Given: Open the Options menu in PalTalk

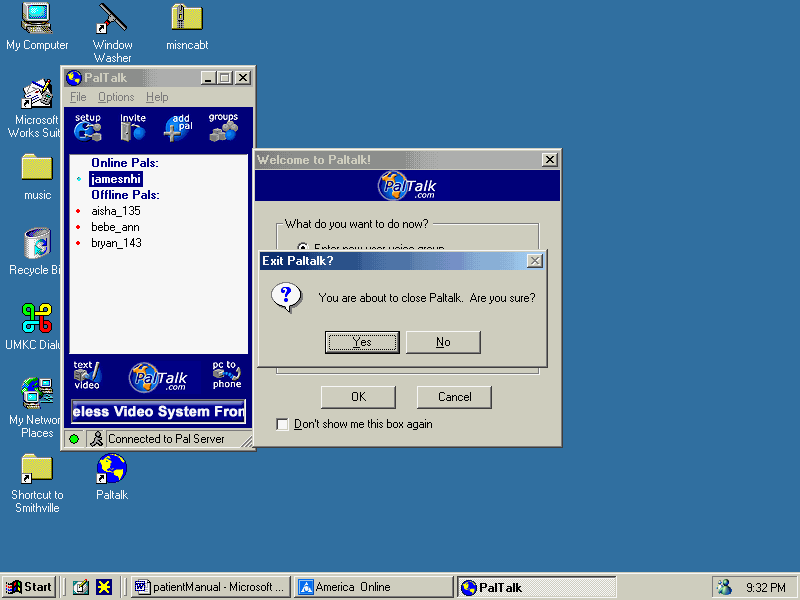Looking at the screenshot, I should tap(116, 97).
